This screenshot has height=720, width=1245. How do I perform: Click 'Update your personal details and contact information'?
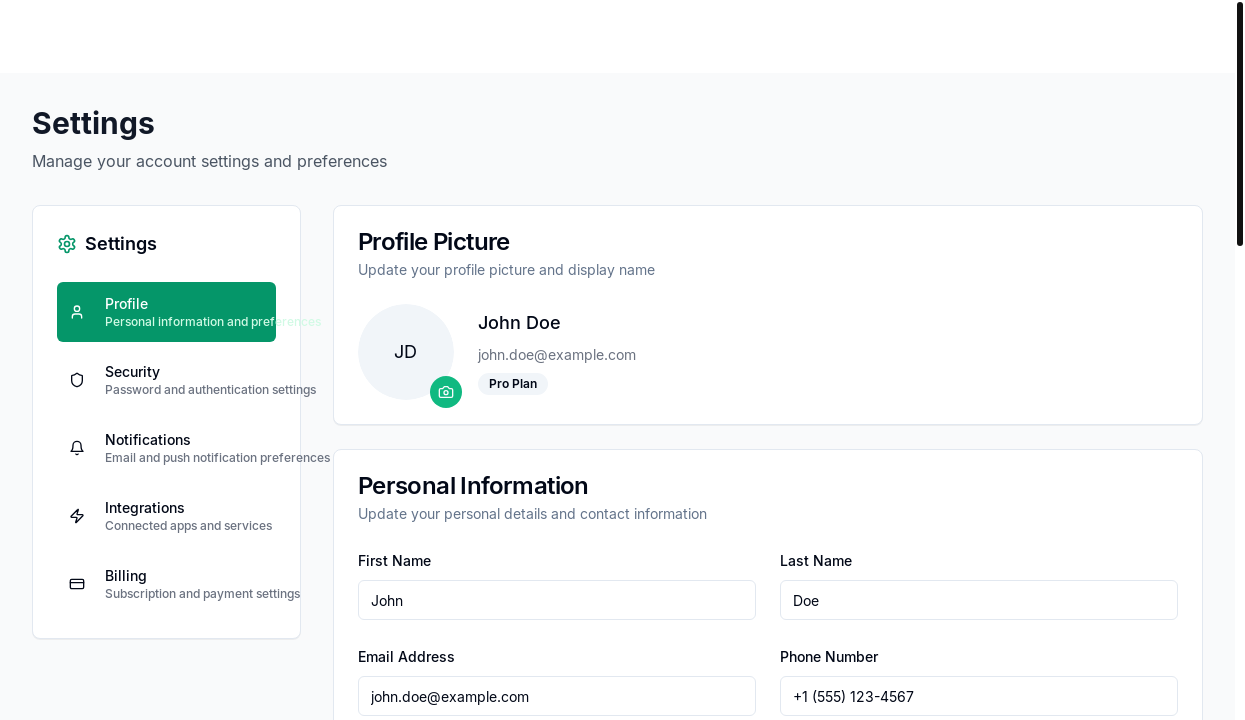click(532, 514)
